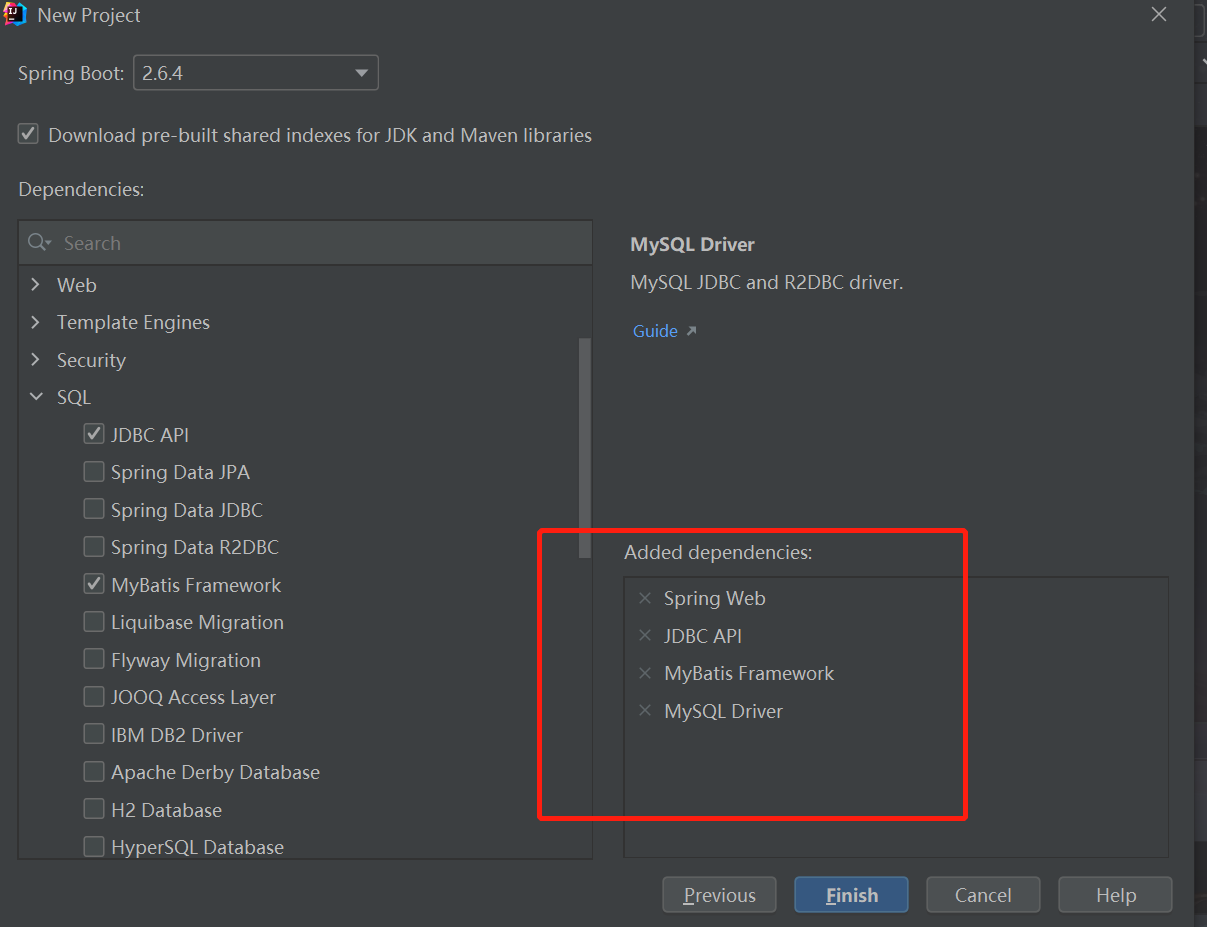The width and height of the screenshot is (1207, 927).
Task: Click the Previous button
Action: (719, 895)
